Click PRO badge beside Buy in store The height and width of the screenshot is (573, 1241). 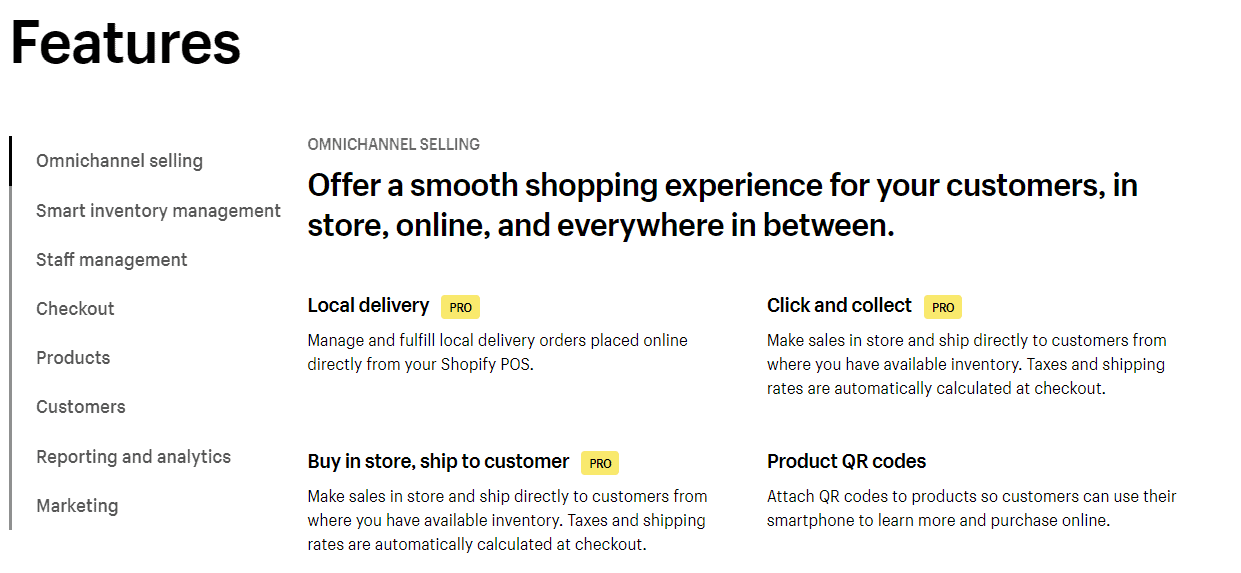tap(600, 464)
